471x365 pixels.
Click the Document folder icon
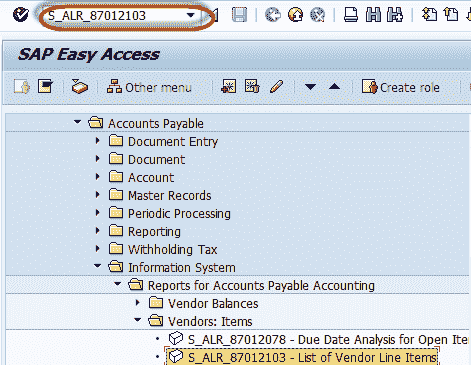pyautogui.click(x=116, y=158)
